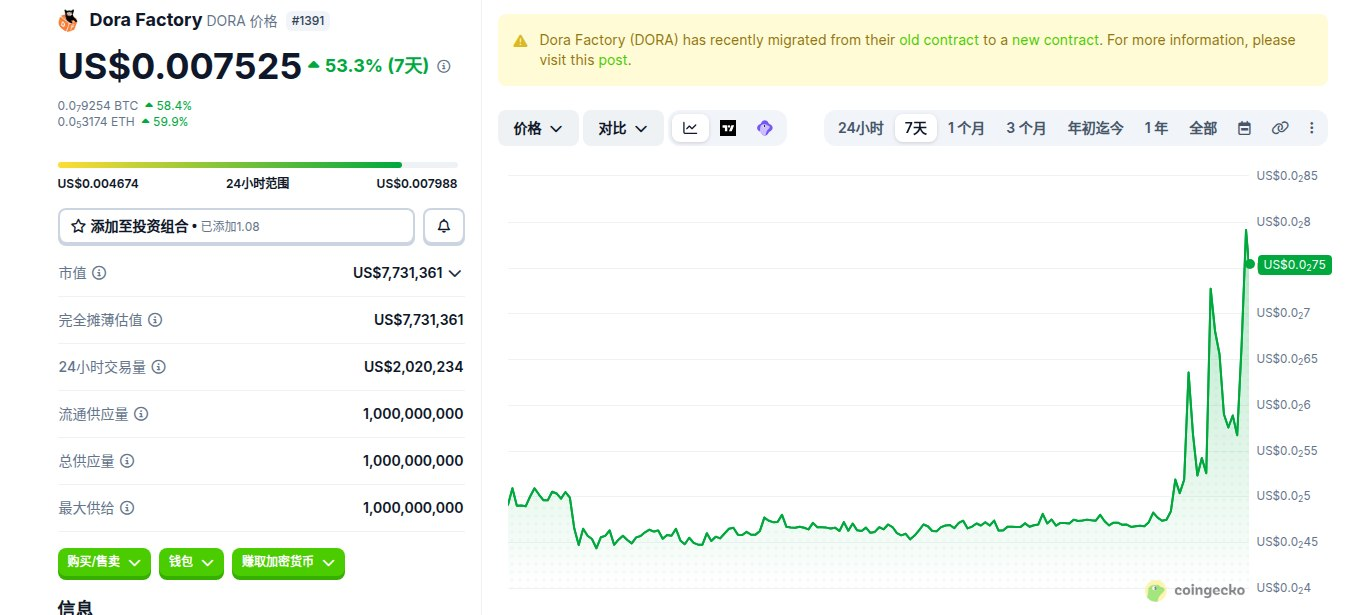The height and width of the screenshot is (615, 1360).
Task: Click the info icon next to 流通供应量
Action: point(141,414)
